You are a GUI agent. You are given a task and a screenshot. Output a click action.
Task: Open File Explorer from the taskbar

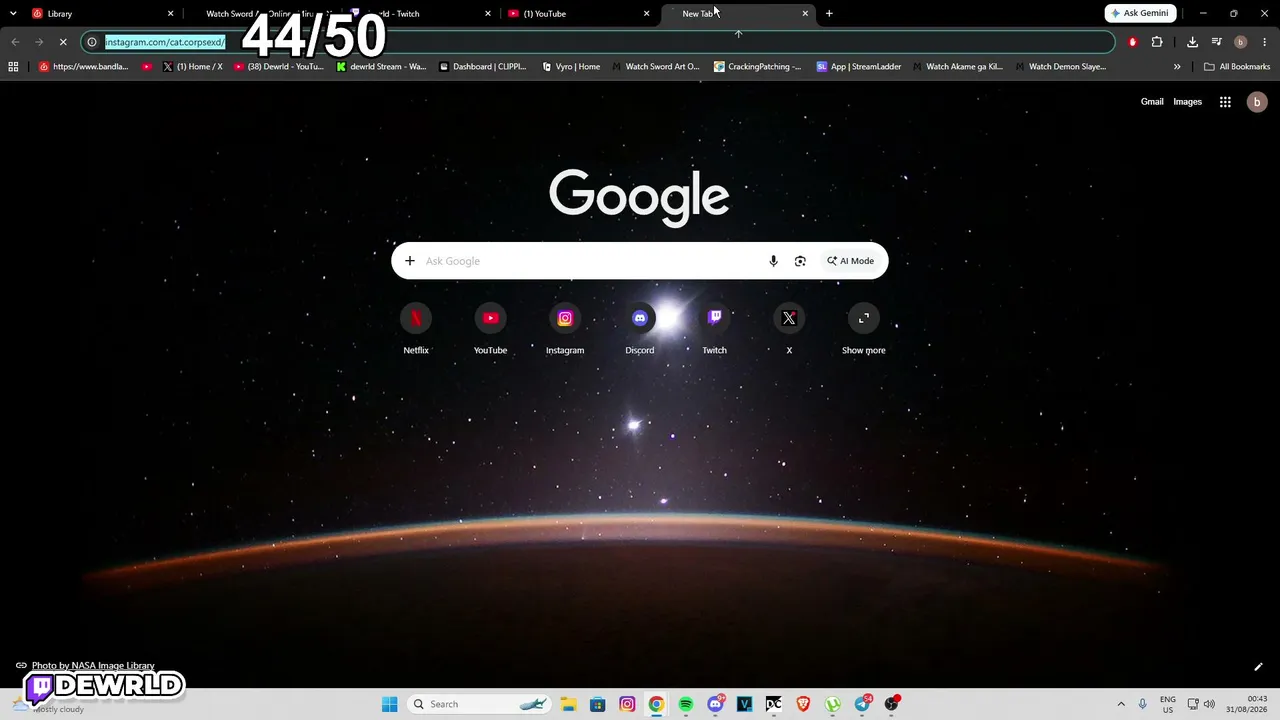(568, 704)
